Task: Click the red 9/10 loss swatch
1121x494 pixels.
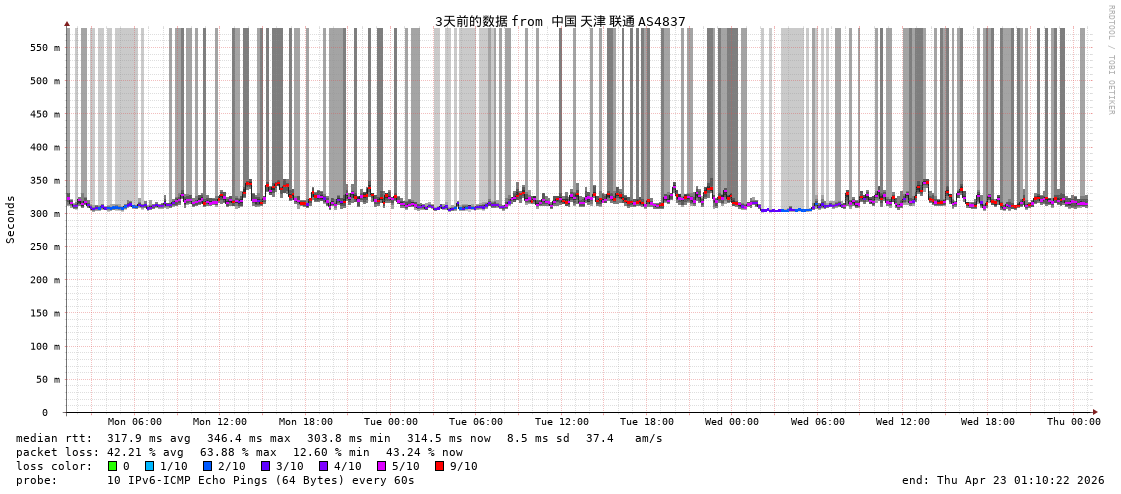Action: pos(439,466)
